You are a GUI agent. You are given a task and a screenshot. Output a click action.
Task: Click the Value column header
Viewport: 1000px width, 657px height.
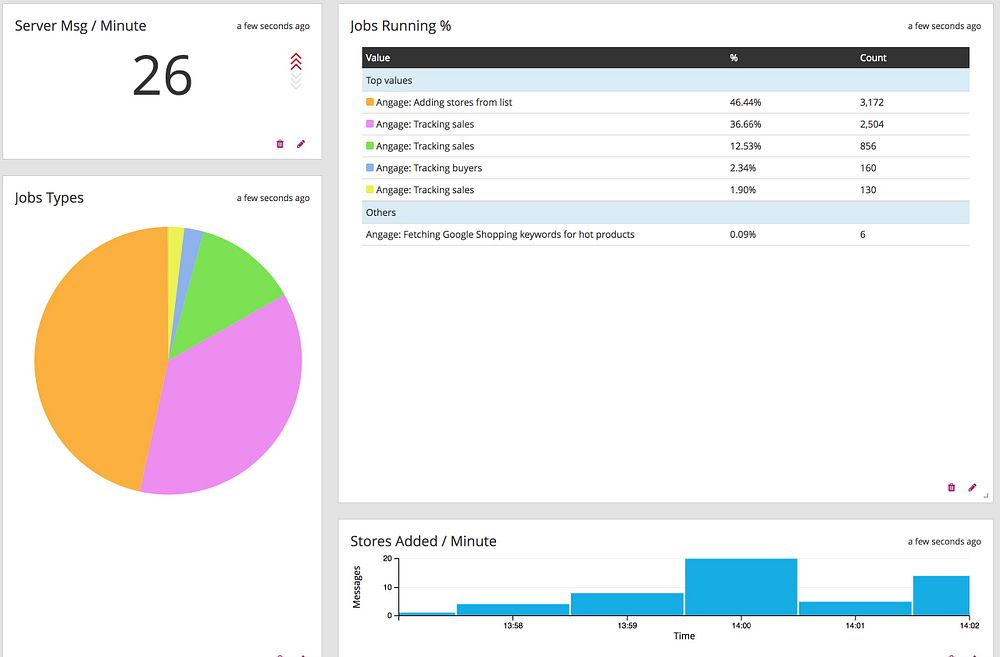click(378, 57)
